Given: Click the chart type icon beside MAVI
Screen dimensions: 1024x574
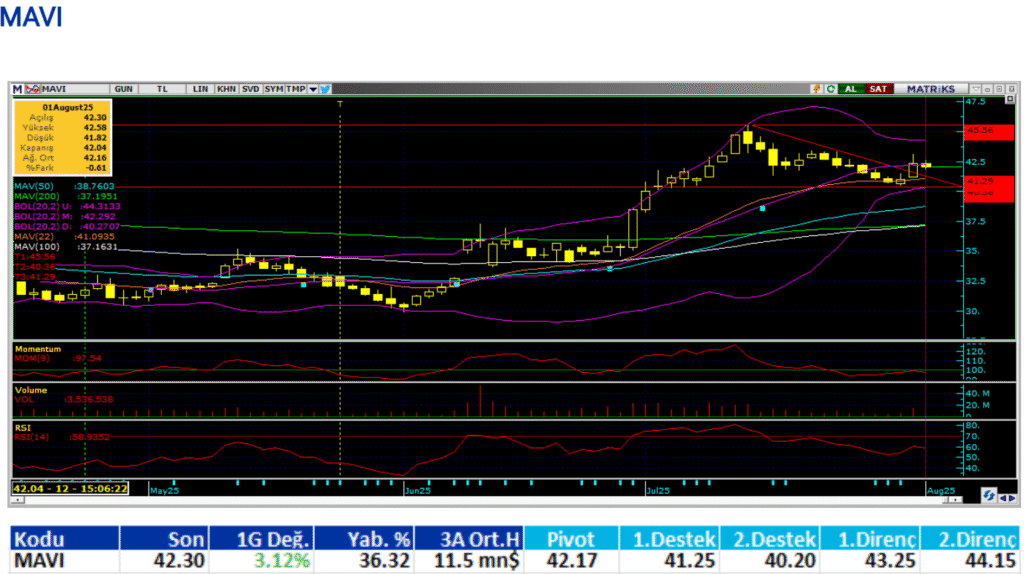Looking at the screenshot, I should point(32,89).
